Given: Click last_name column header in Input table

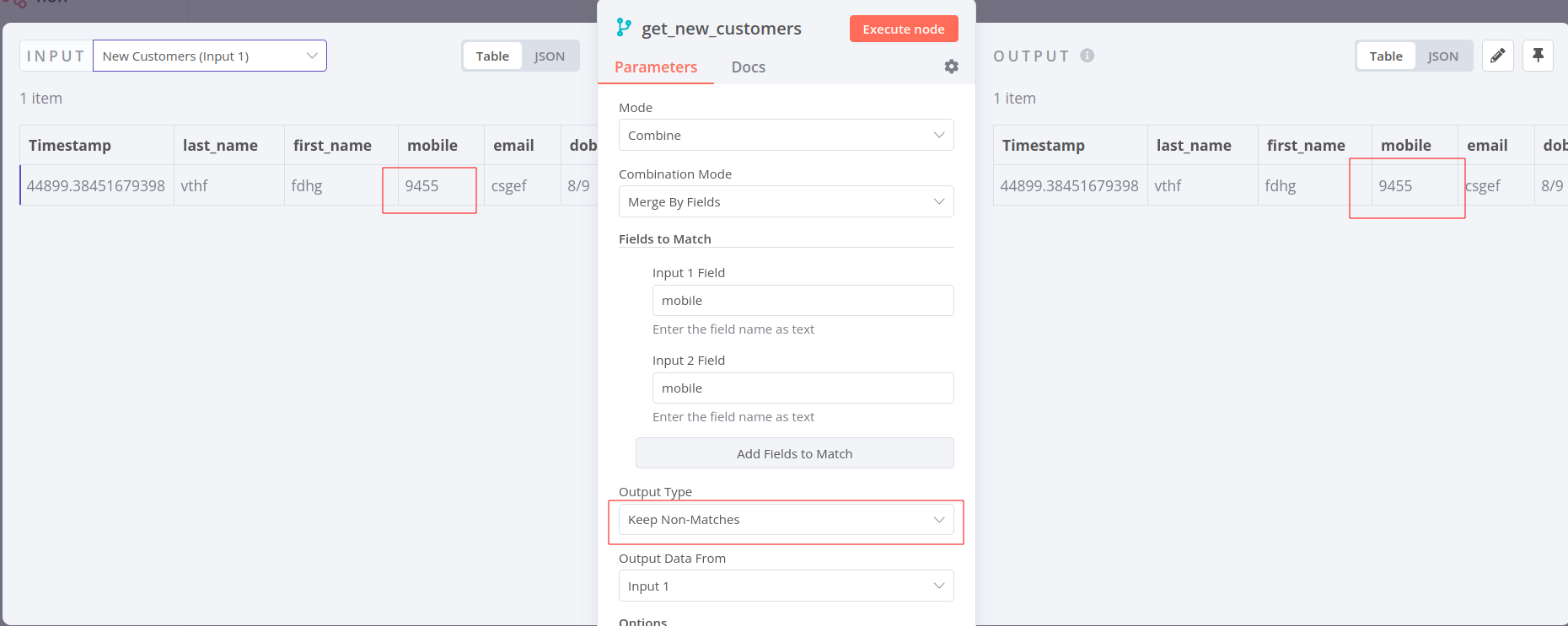Looking at the screenshot, I should pyautogui.click(x=229, y=145).
